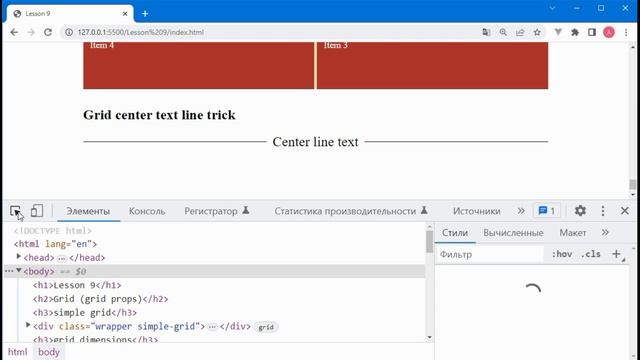Select the Вычисленные pane tab
The width and height of the screenshot is (640, 360).
point(513,233)
